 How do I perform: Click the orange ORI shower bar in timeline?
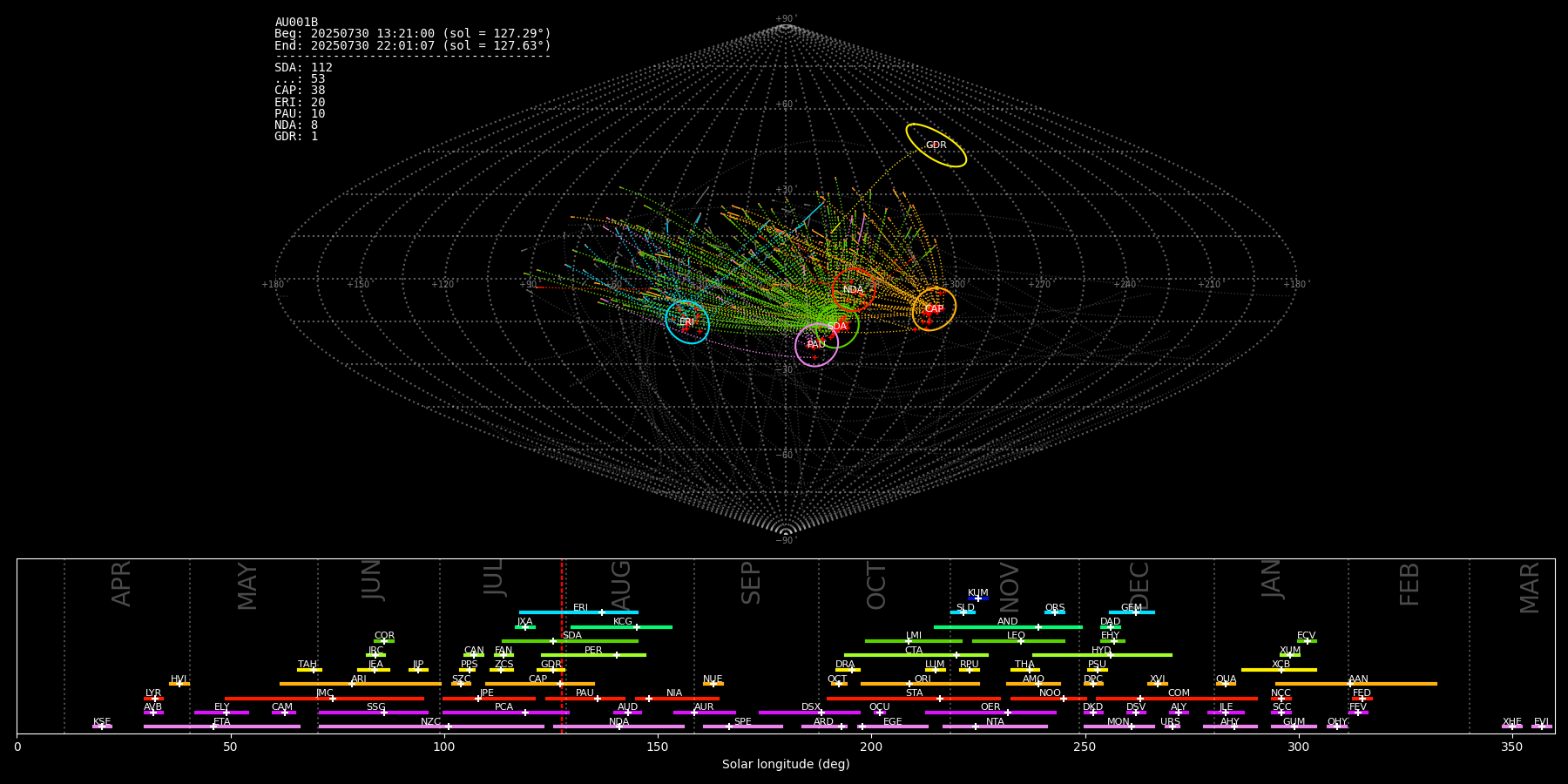[920, 684]
